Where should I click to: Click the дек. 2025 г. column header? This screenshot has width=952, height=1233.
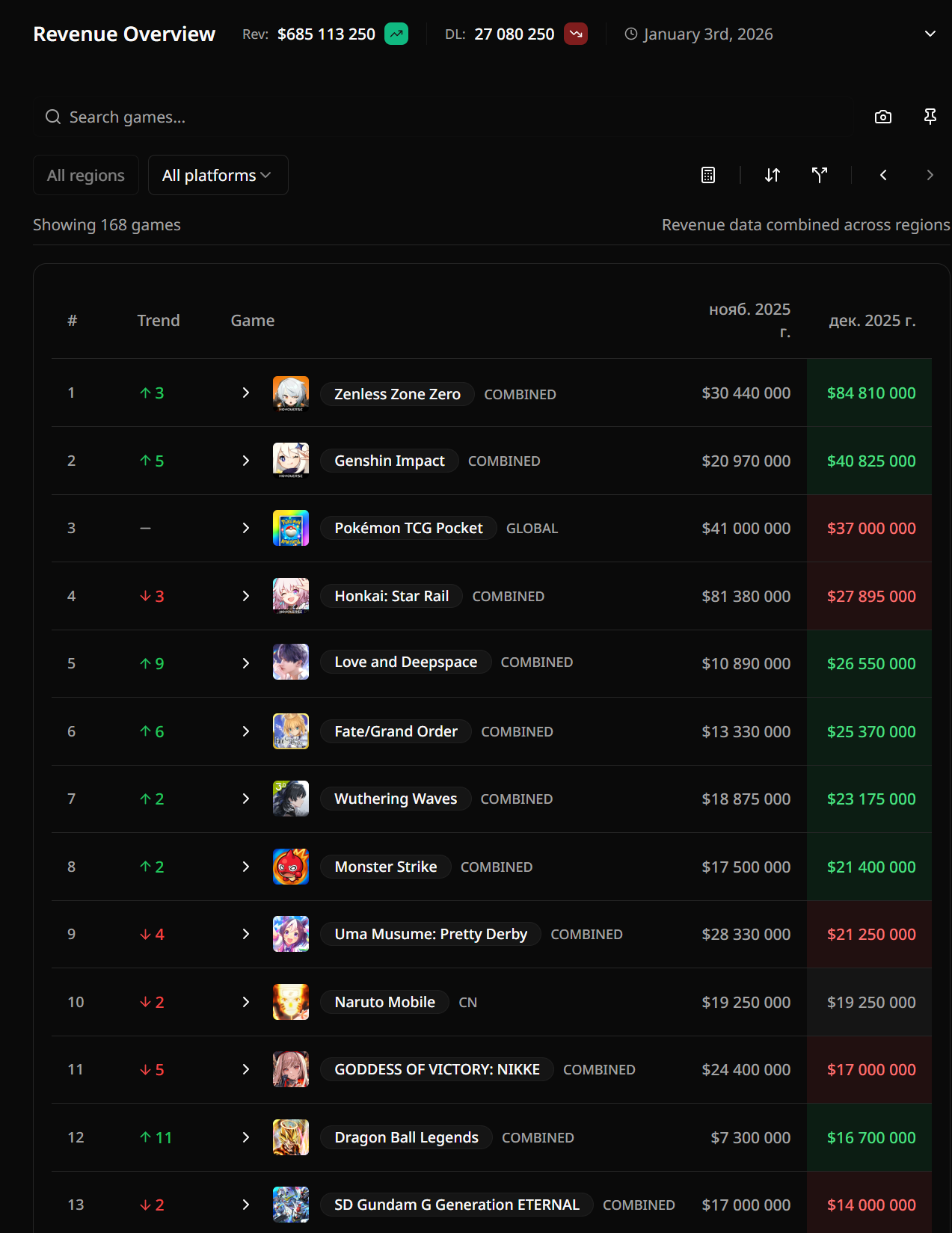[871, 321]
